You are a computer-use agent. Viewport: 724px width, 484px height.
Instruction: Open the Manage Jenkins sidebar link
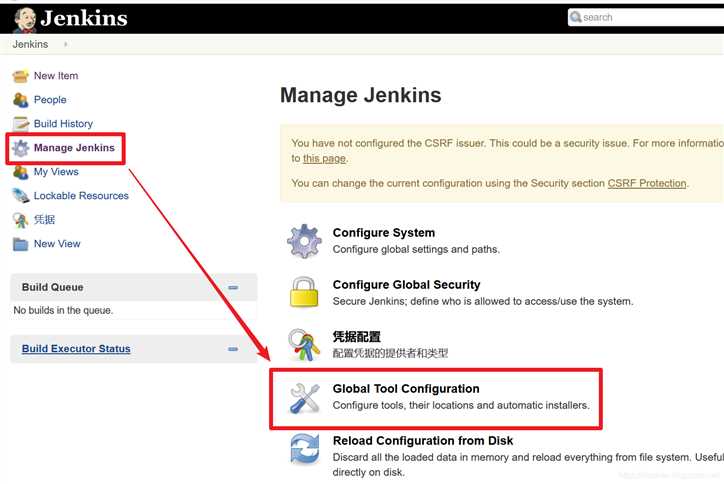tap(74, 148)
